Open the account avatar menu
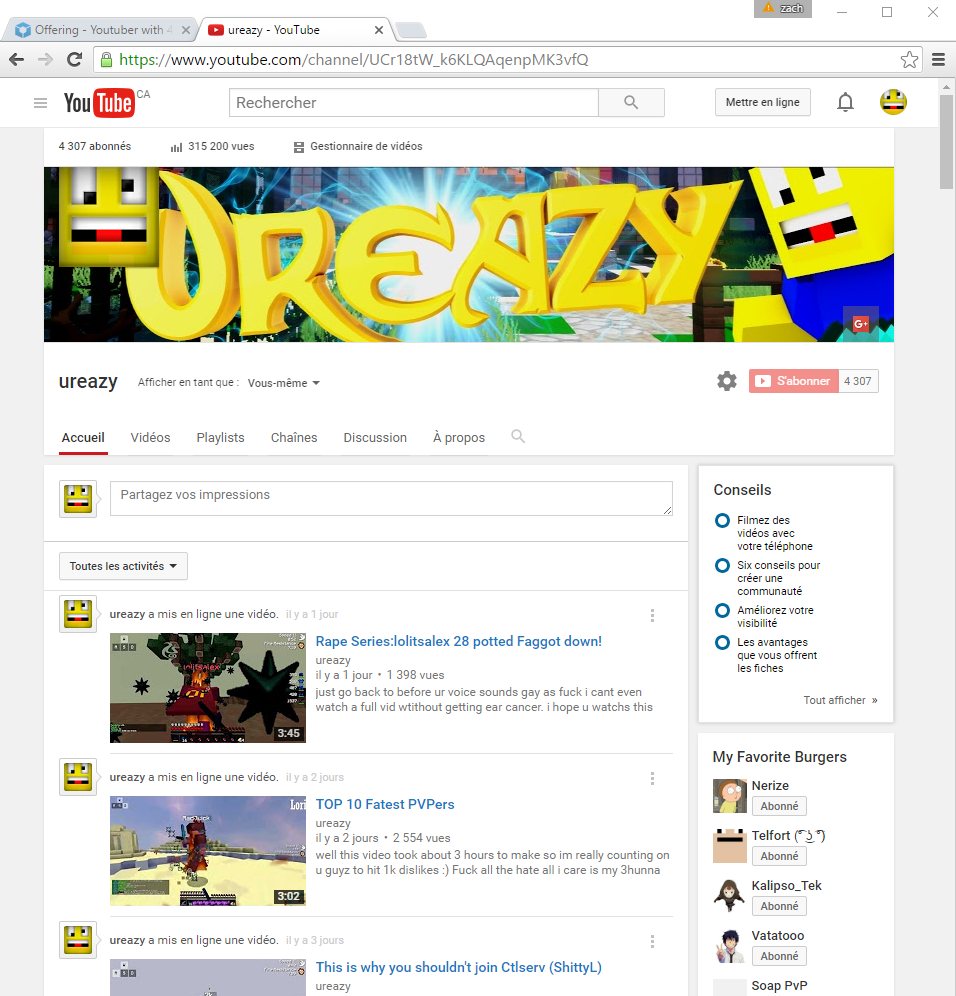Viewport: 956px width, 996px height. [892, 102]
